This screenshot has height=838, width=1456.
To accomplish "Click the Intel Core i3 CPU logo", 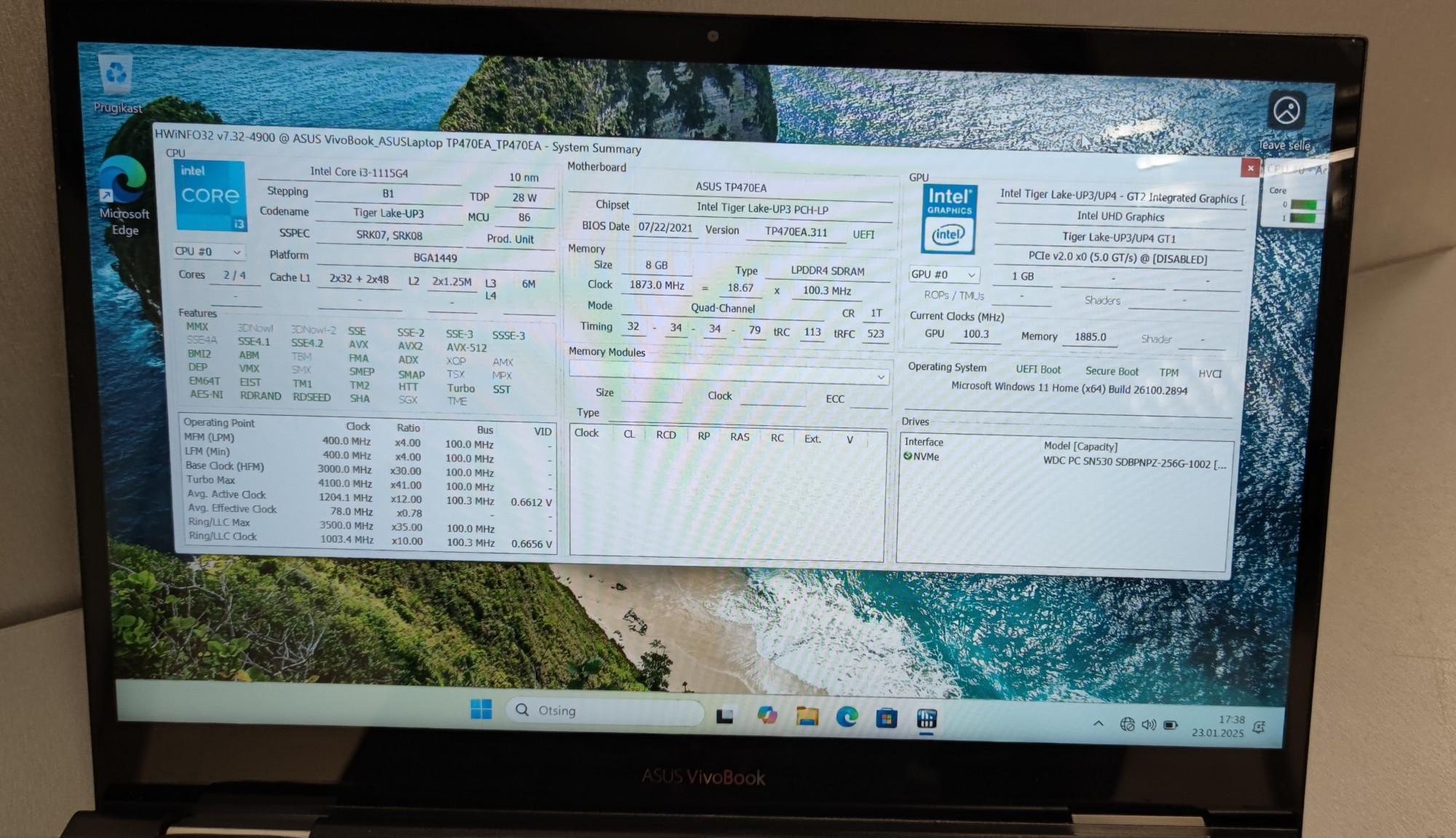I will point(210,197).
